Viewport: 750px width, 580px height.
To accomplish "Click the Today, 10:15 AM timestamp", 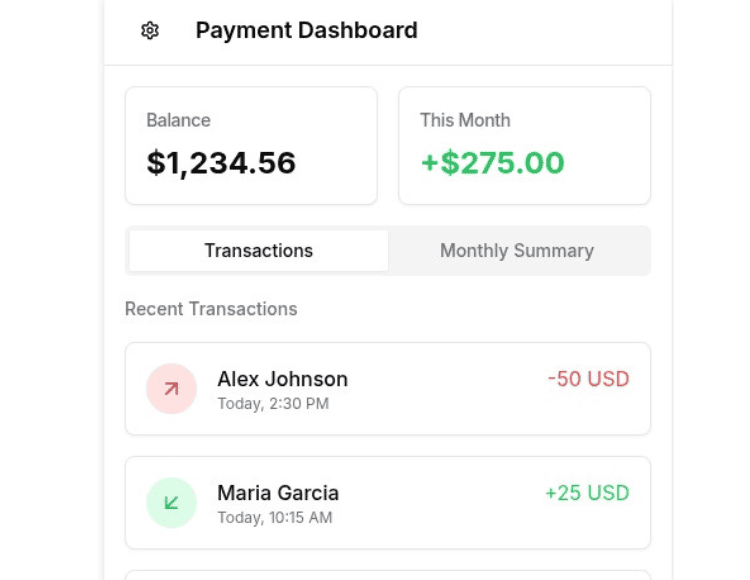I will point(275,517).
